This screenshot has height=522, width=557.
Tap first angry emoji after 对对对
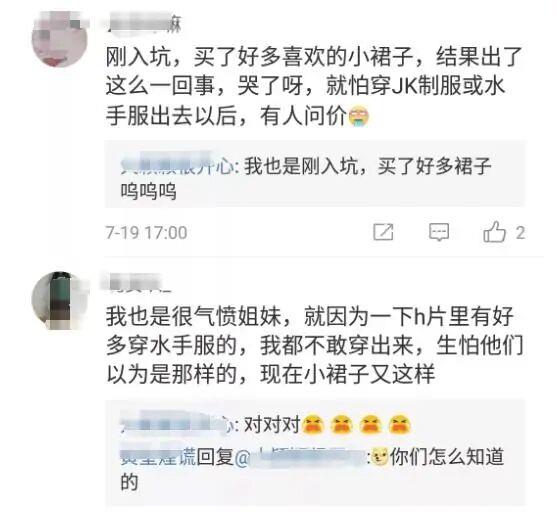click(x=313, y=425)
